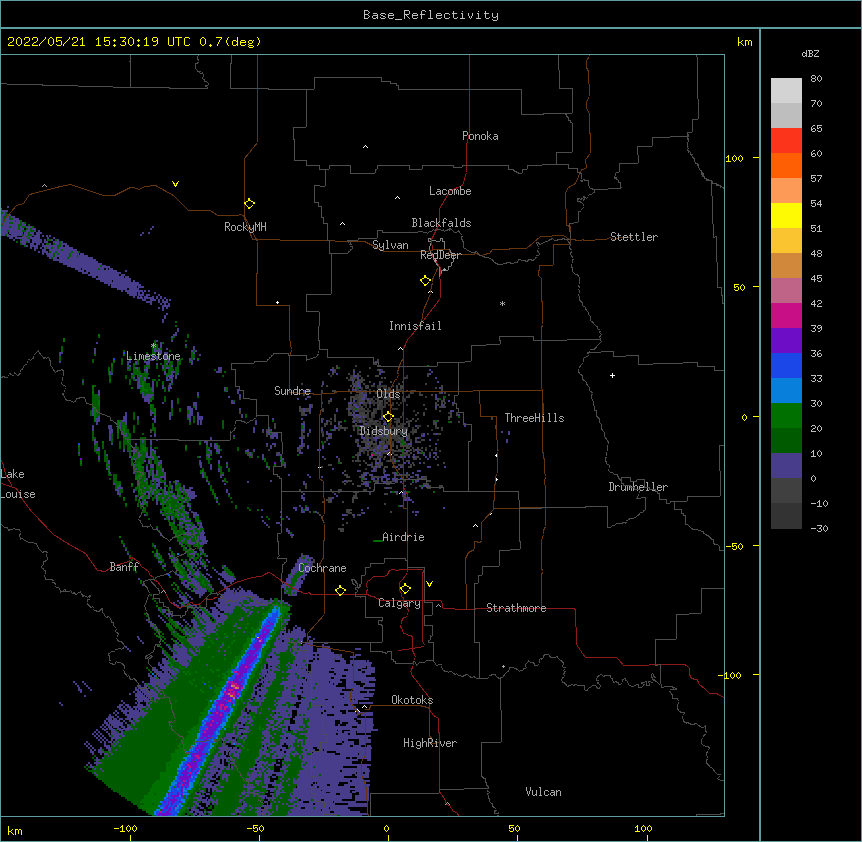The width and height of the screenshot is (862, 842).
Task: Click the yellow station marker near RockyMH
Action: tap(249, 203)
